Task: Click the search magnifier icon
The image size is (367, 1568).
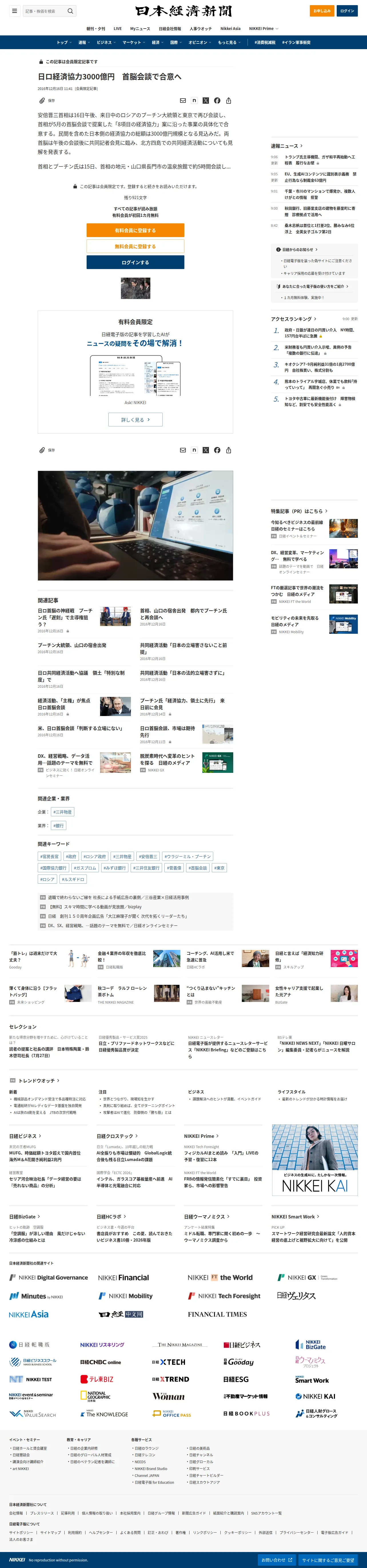Action: tap(70, 11)
